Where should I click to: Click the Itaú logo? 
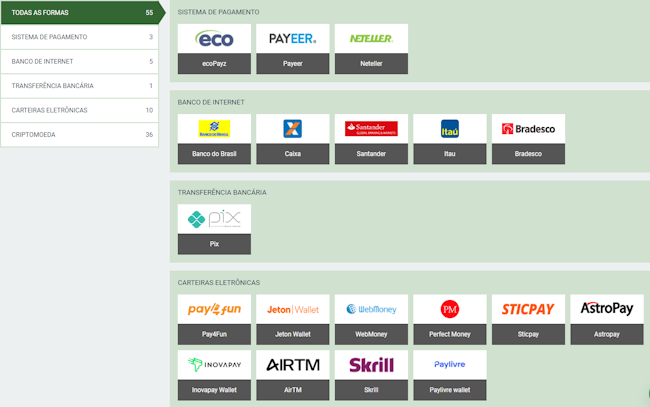[x=450, y=129]
